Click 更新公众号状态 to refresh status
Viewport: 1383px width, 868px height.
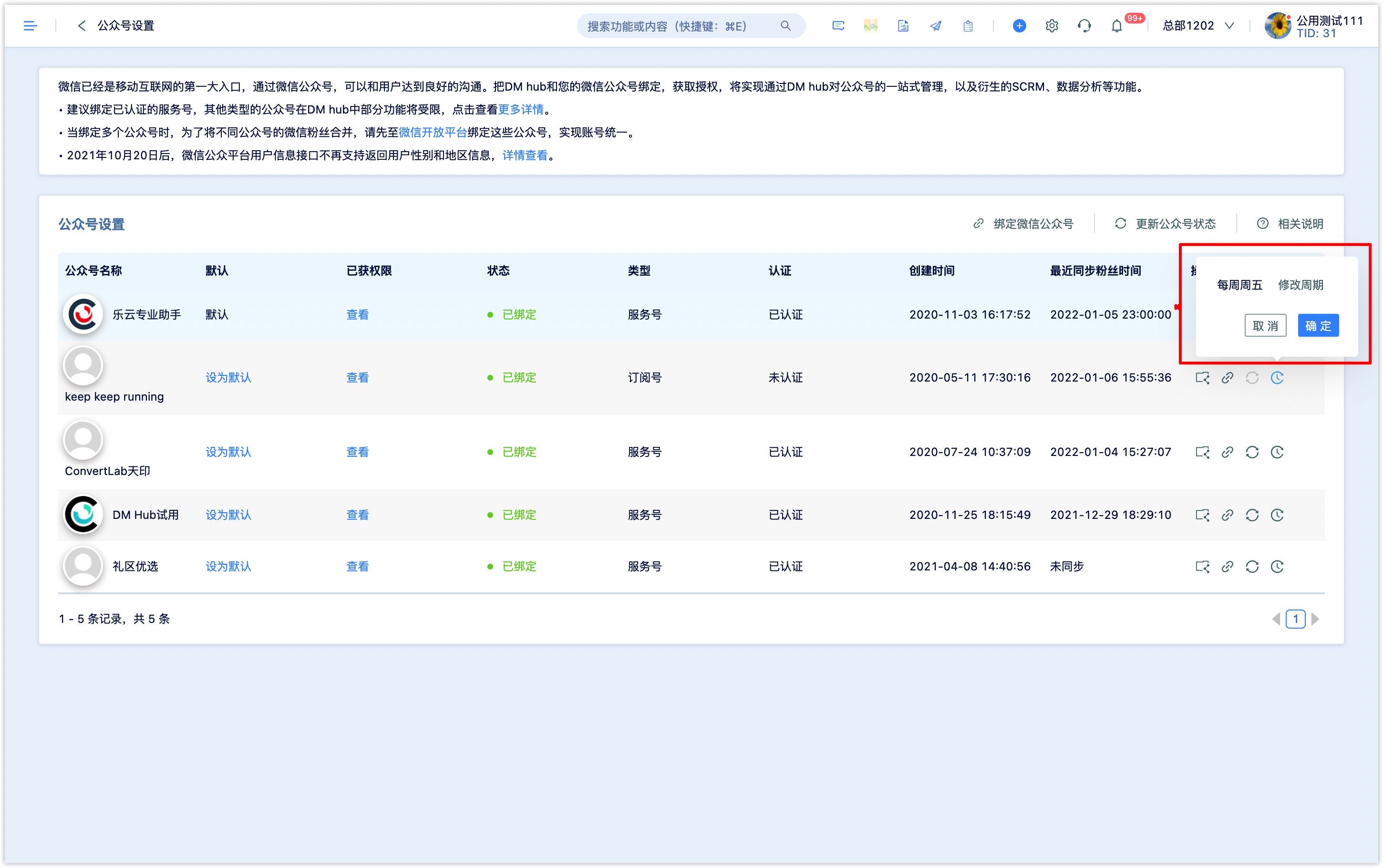[1165, 224]
